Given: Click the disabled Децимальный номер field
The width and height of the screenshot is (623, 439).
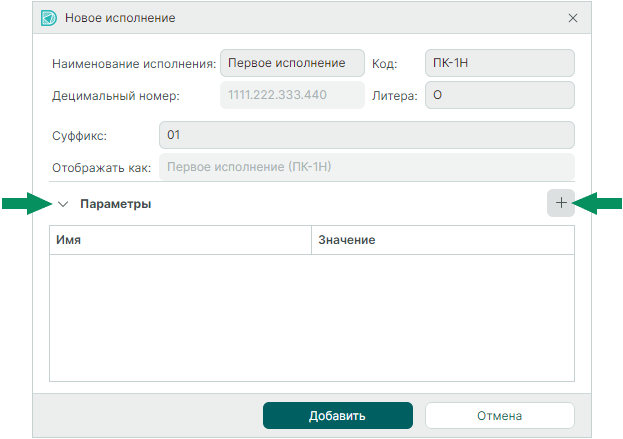Looking at the screenshot, I should 292,95.
